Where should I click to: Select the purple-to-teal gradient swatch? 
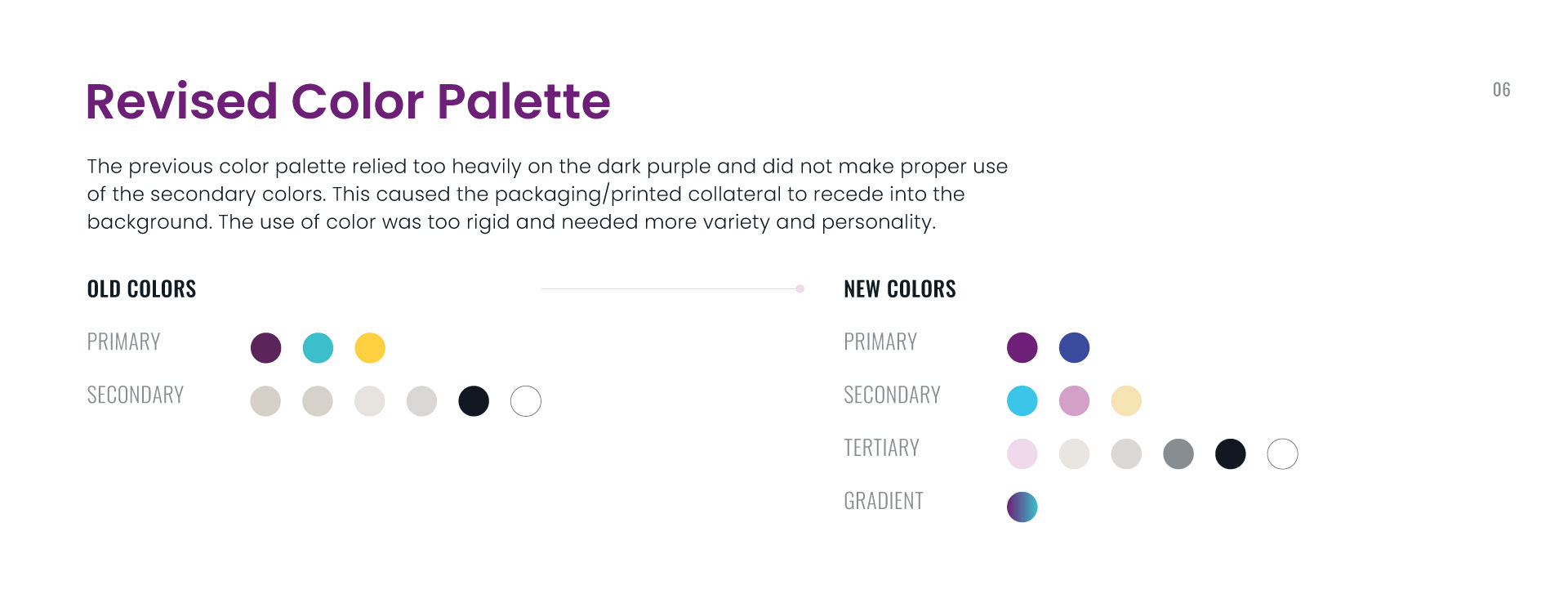(1022, 507)
